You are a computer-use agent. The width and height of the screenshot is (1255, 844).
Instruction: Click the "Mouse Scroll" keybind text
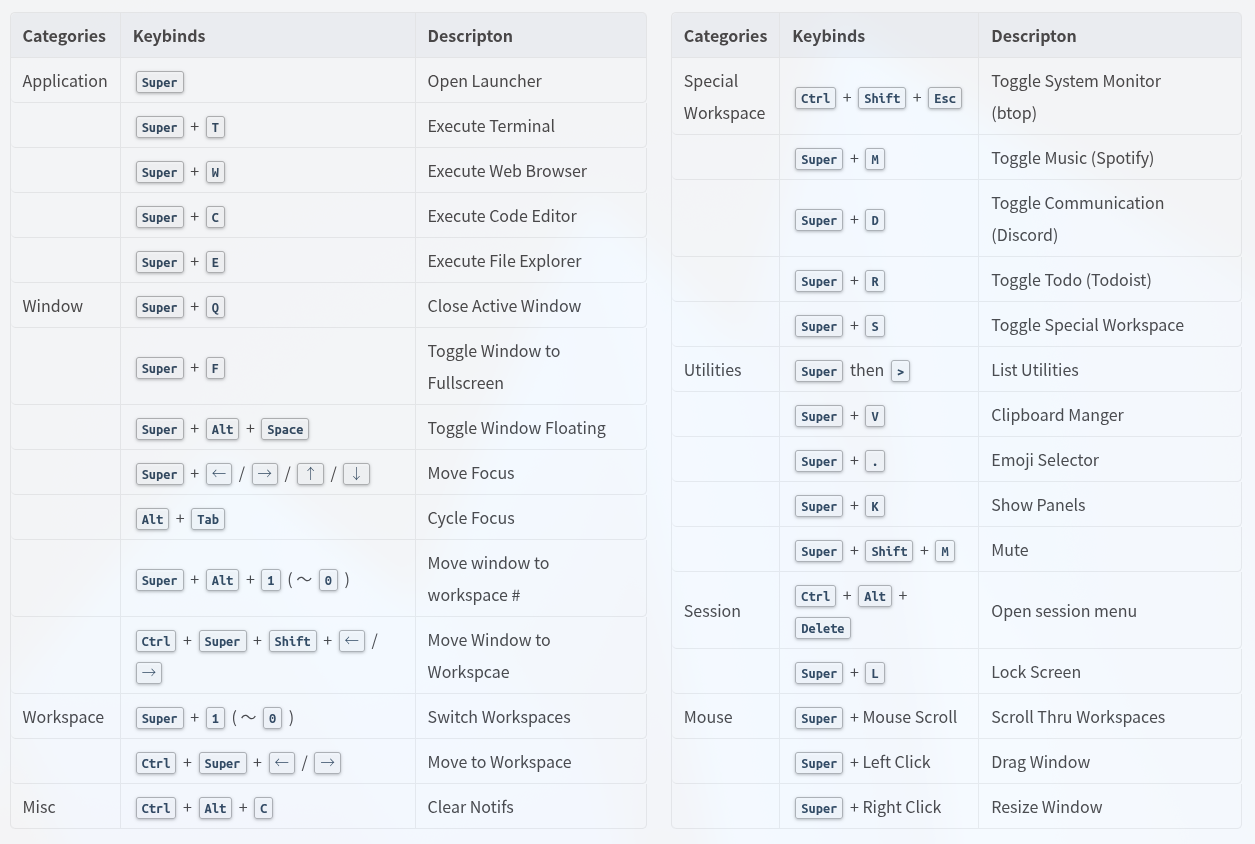pyautogui.click(x=909, y=717)
